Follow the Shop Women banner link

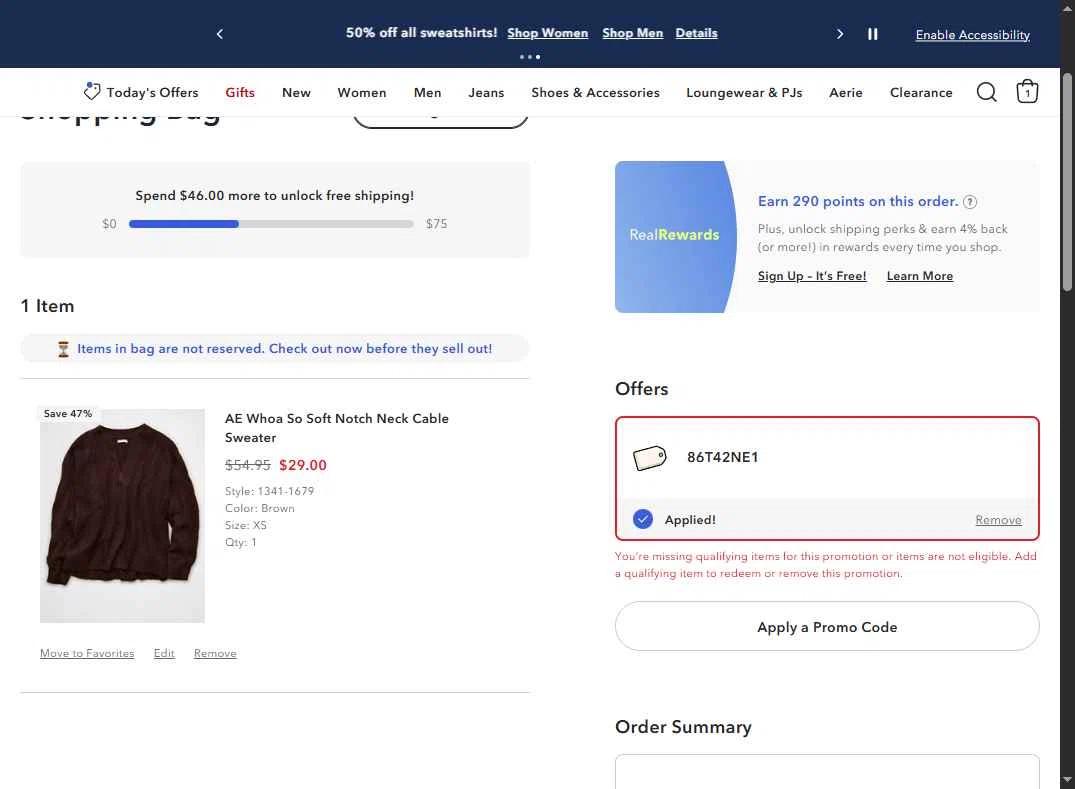click(547, 33)
